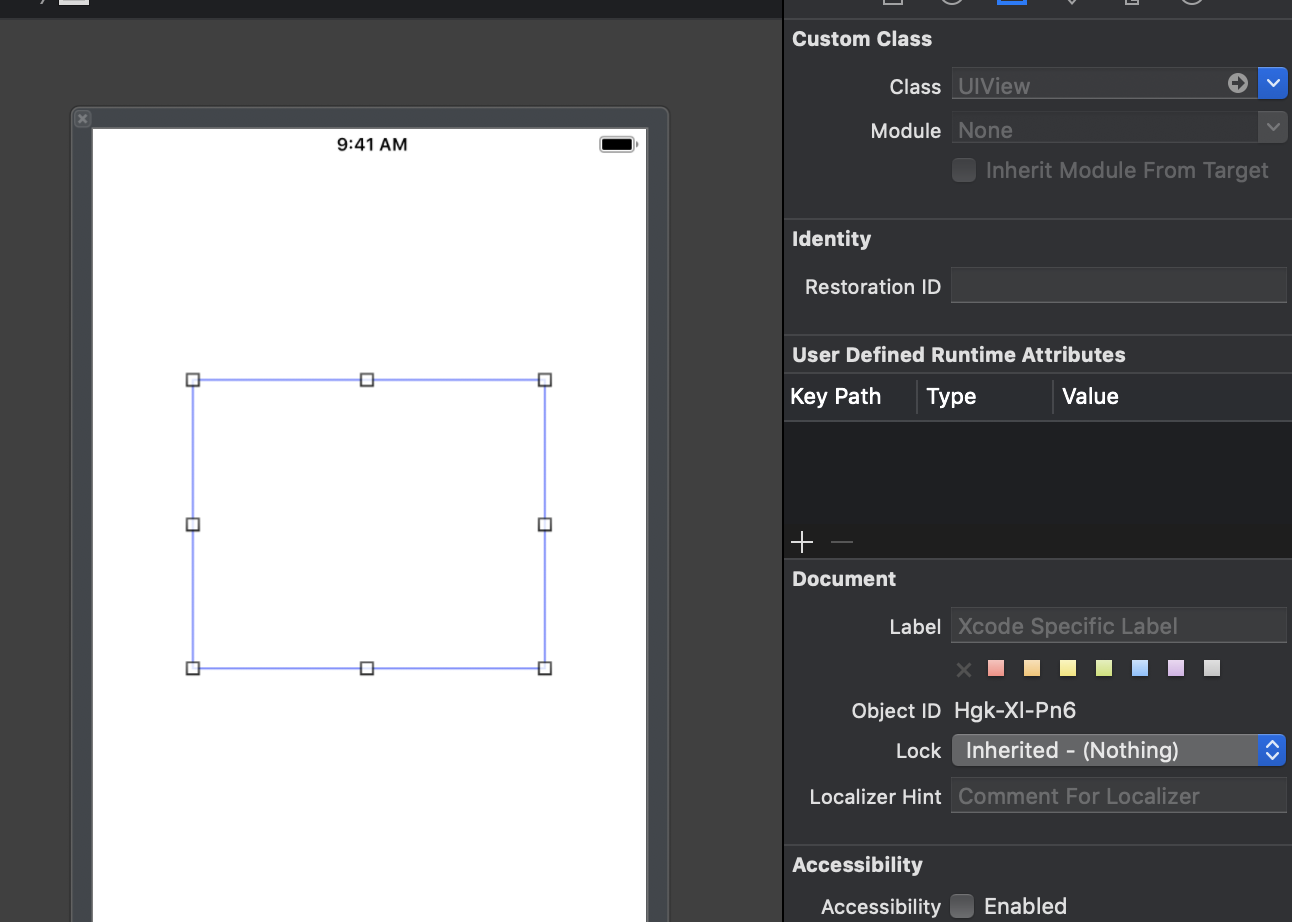Screen dimensions: 1292x922
Task: Click the top-left resize handle of selected view
Action: tap(193, 380)
